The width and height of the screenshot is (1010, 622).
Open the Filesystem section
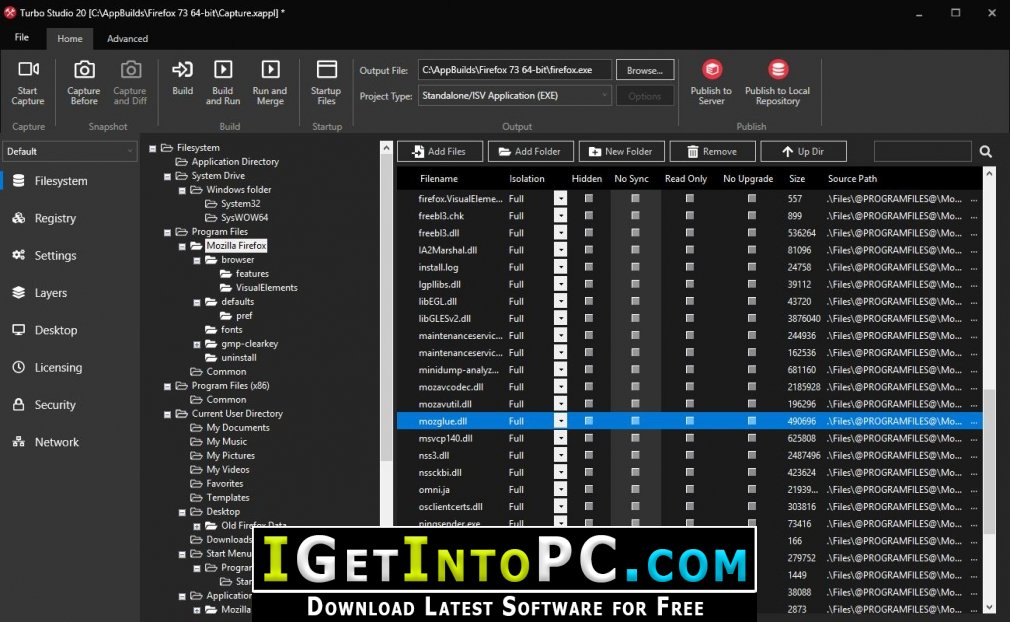61,181
